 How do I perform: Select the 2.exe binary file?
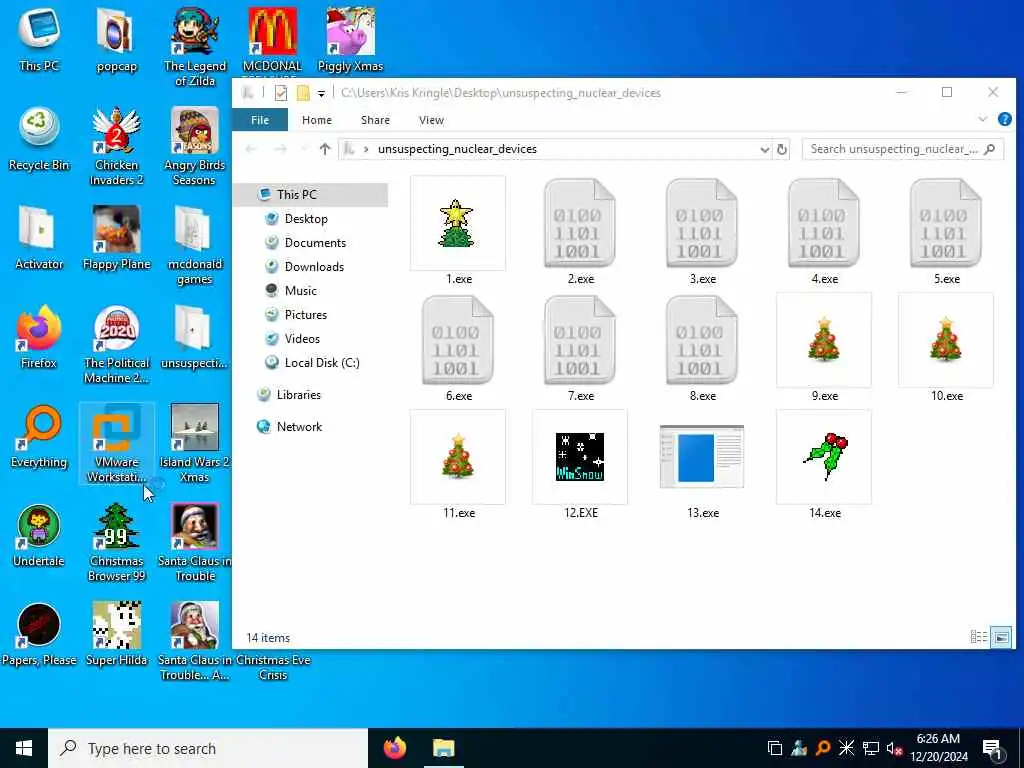click(580, 231)
